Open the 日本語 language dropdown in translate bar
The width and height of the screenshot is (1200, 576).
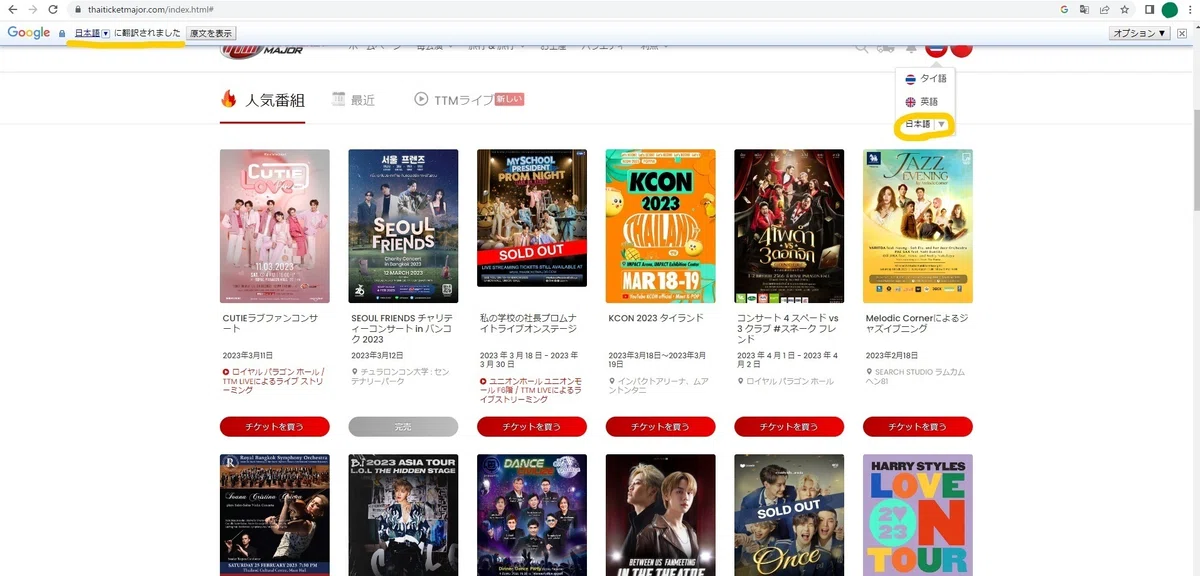92,33
